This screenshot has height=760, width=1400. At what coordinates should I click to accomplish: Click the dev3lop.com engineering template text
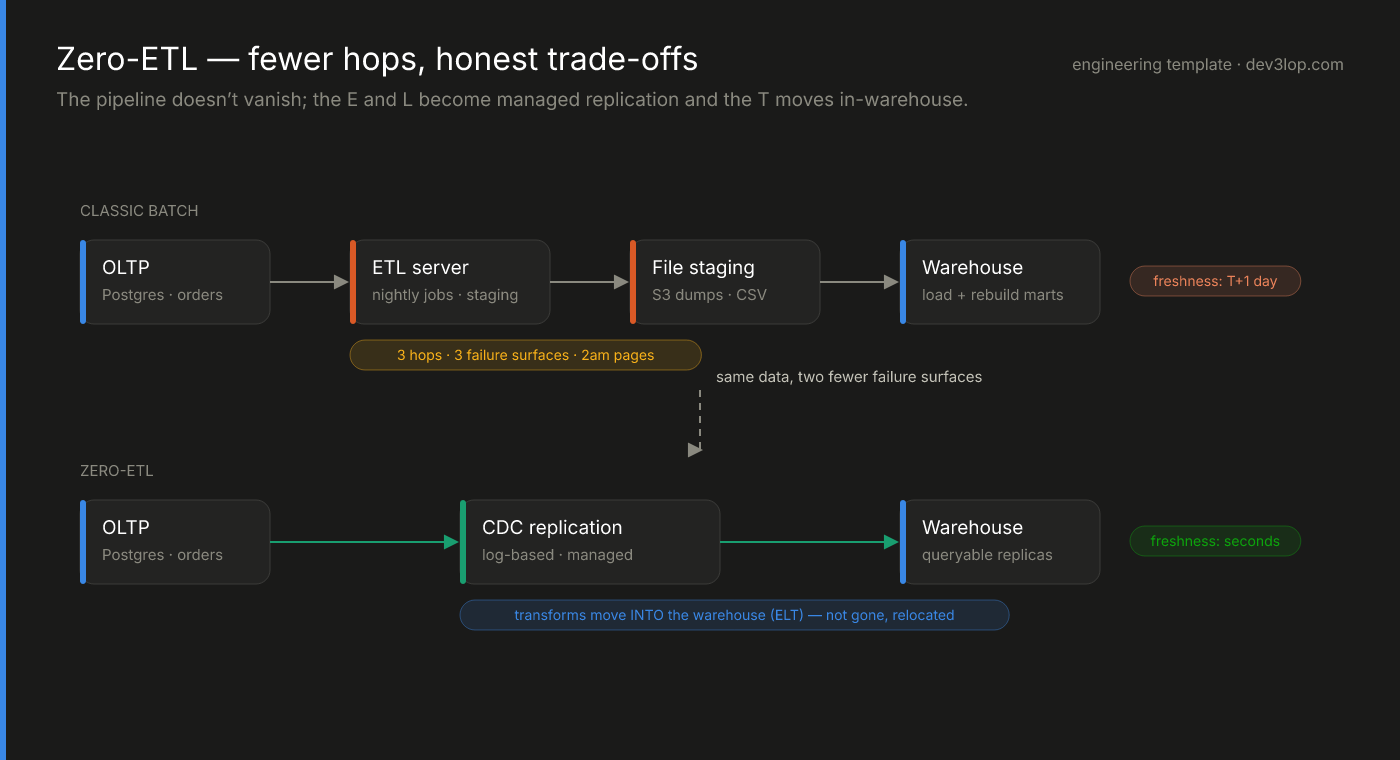pos(1208,65)
